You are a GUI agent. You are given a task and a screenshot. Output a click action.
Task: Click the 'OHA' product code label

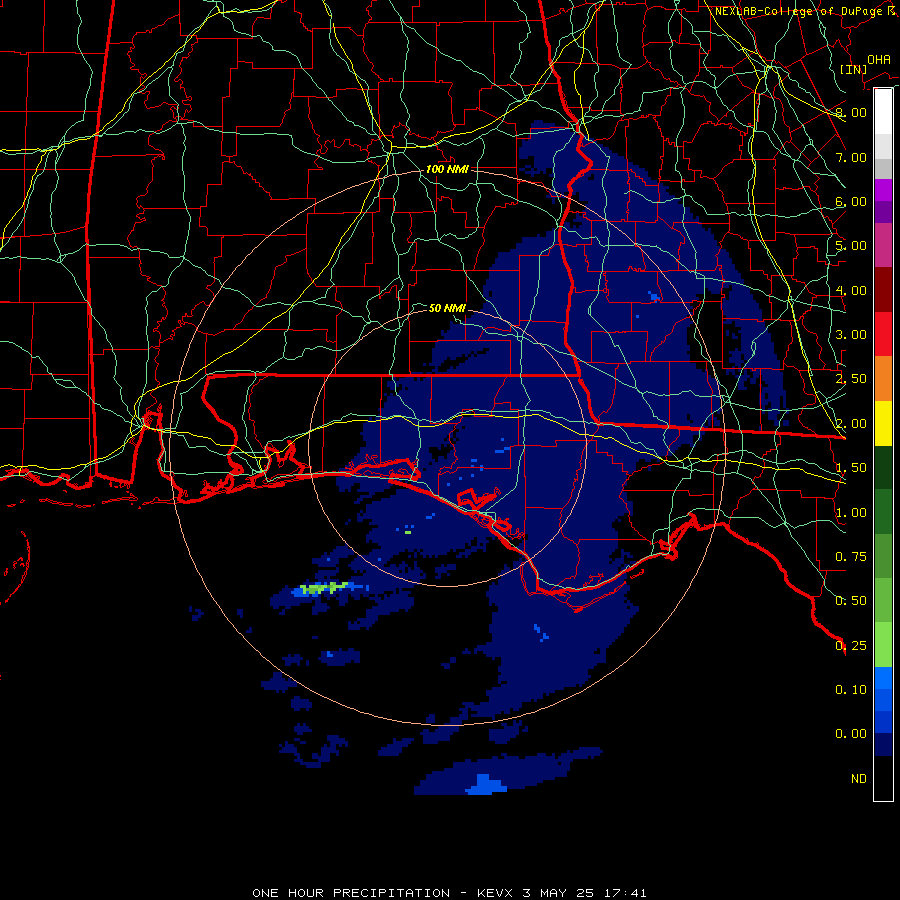(879, 60)
